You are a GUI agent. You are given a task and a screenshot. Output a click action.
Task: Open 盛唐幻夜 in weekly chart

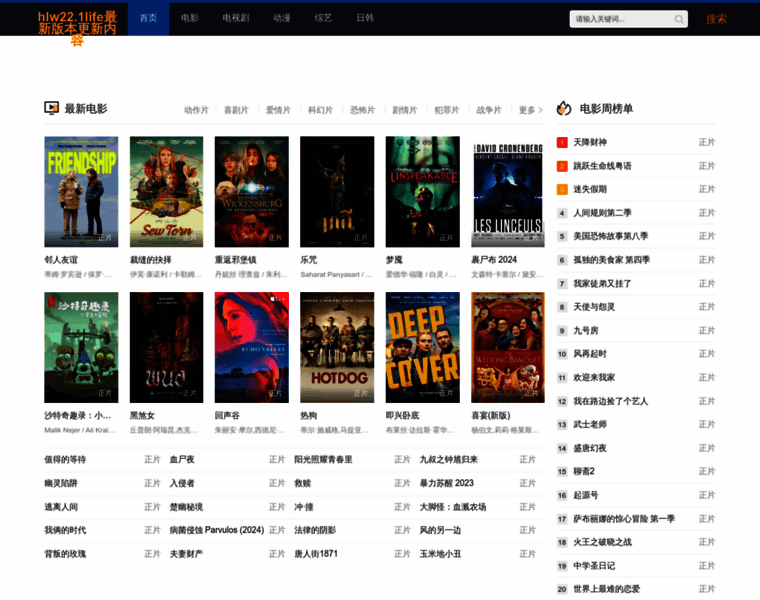pyautogui.click(x=590, y=449)
